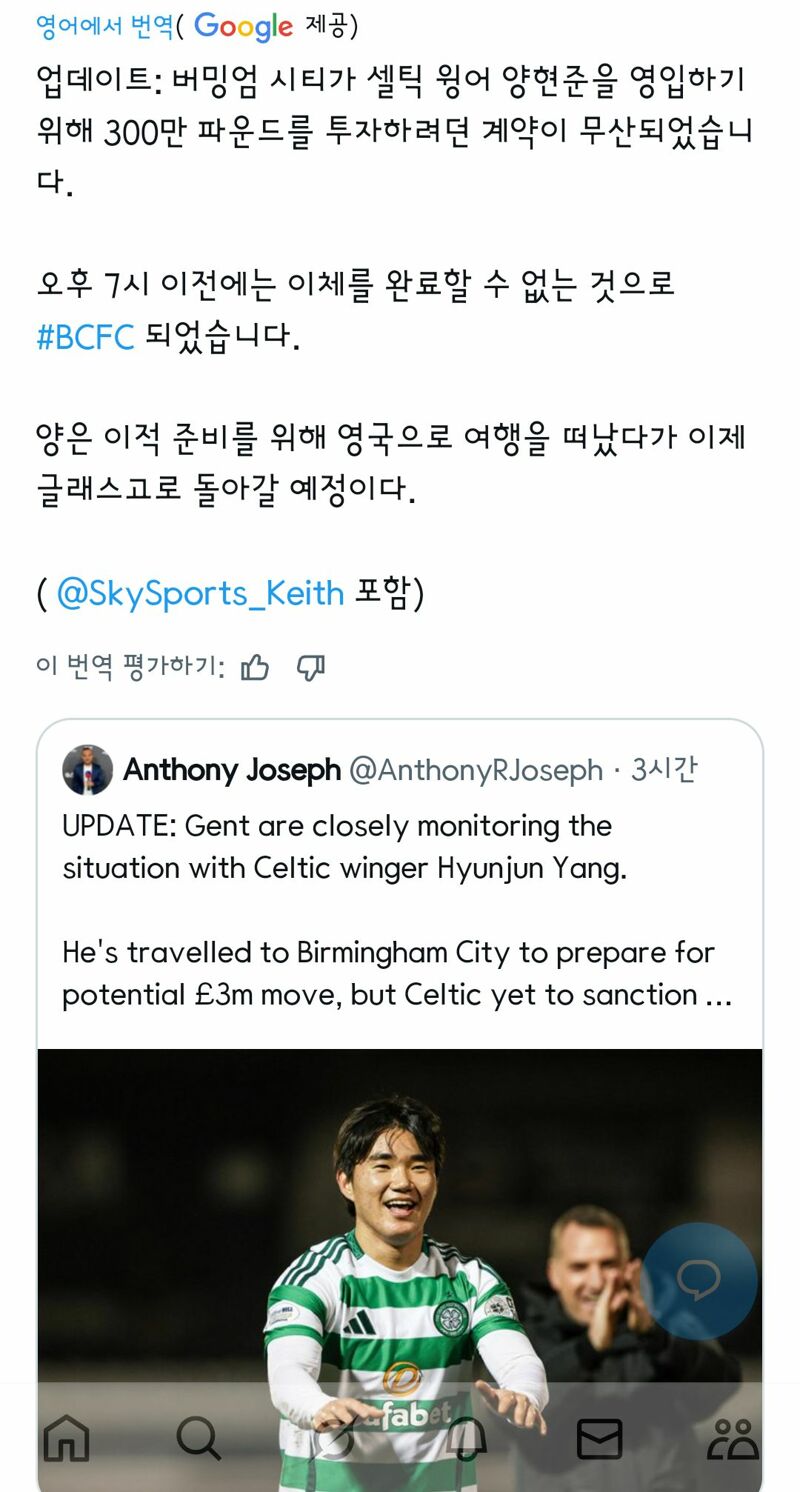The image size is (800, 1492).
Task: Tap the #BCFC hashtag
Action: pos(85,337)
